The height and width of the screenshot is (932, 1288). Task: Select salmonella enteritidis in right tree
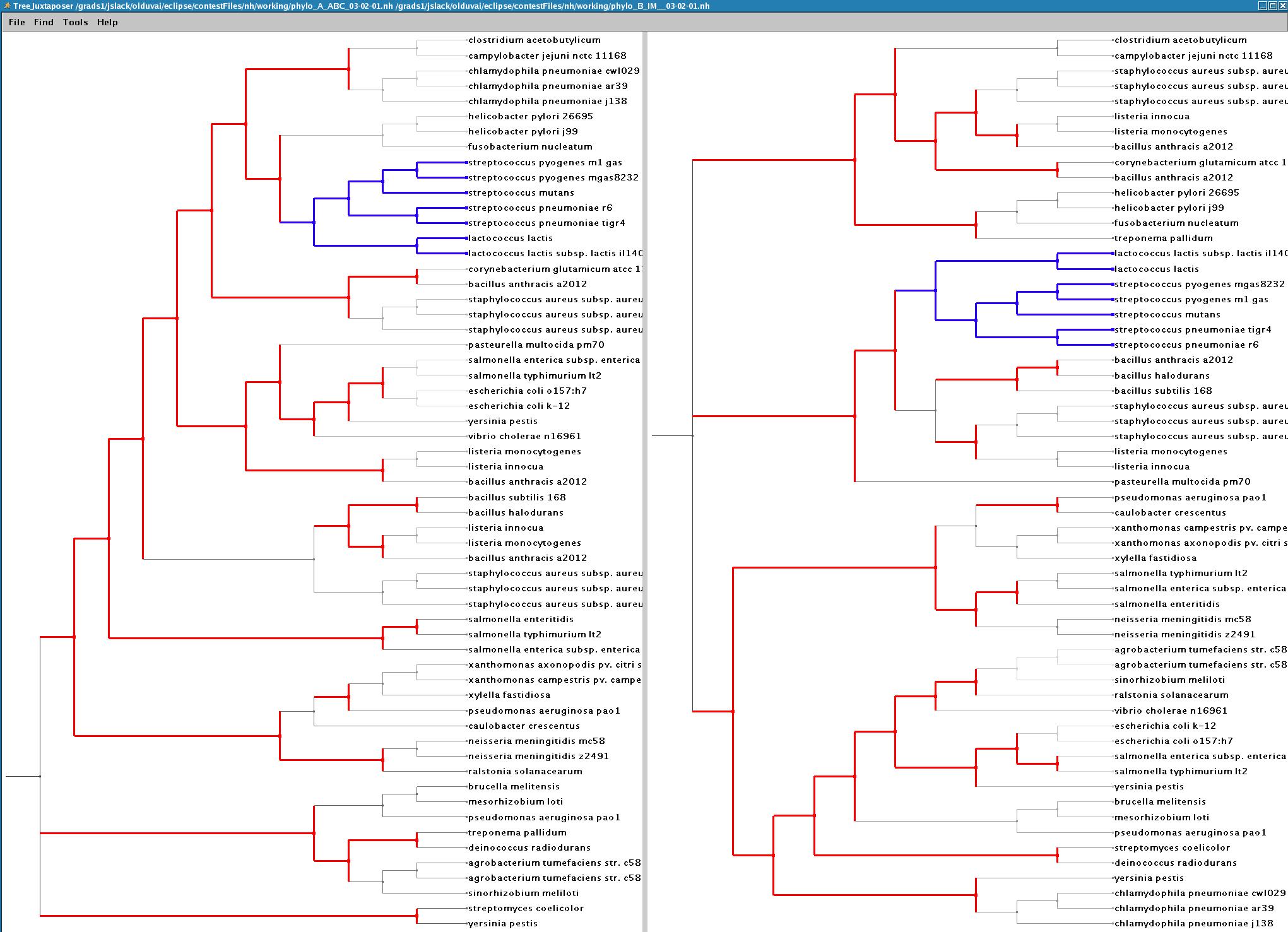[1167, 604]
